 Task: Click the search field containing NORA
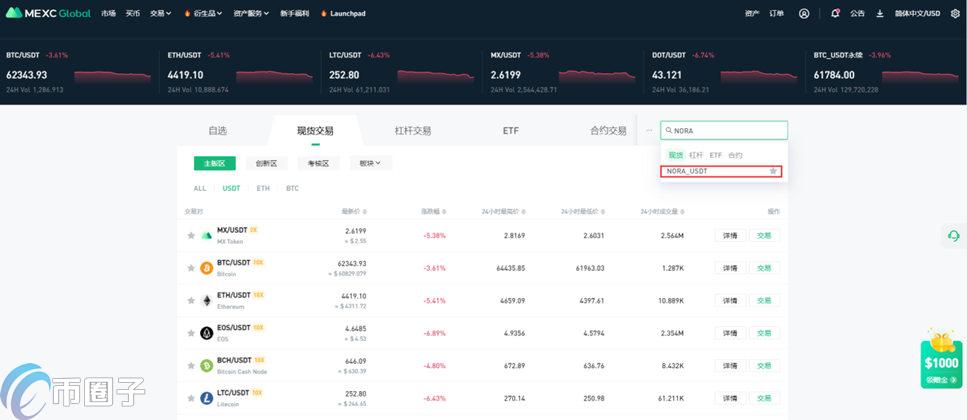click(724, 131)
